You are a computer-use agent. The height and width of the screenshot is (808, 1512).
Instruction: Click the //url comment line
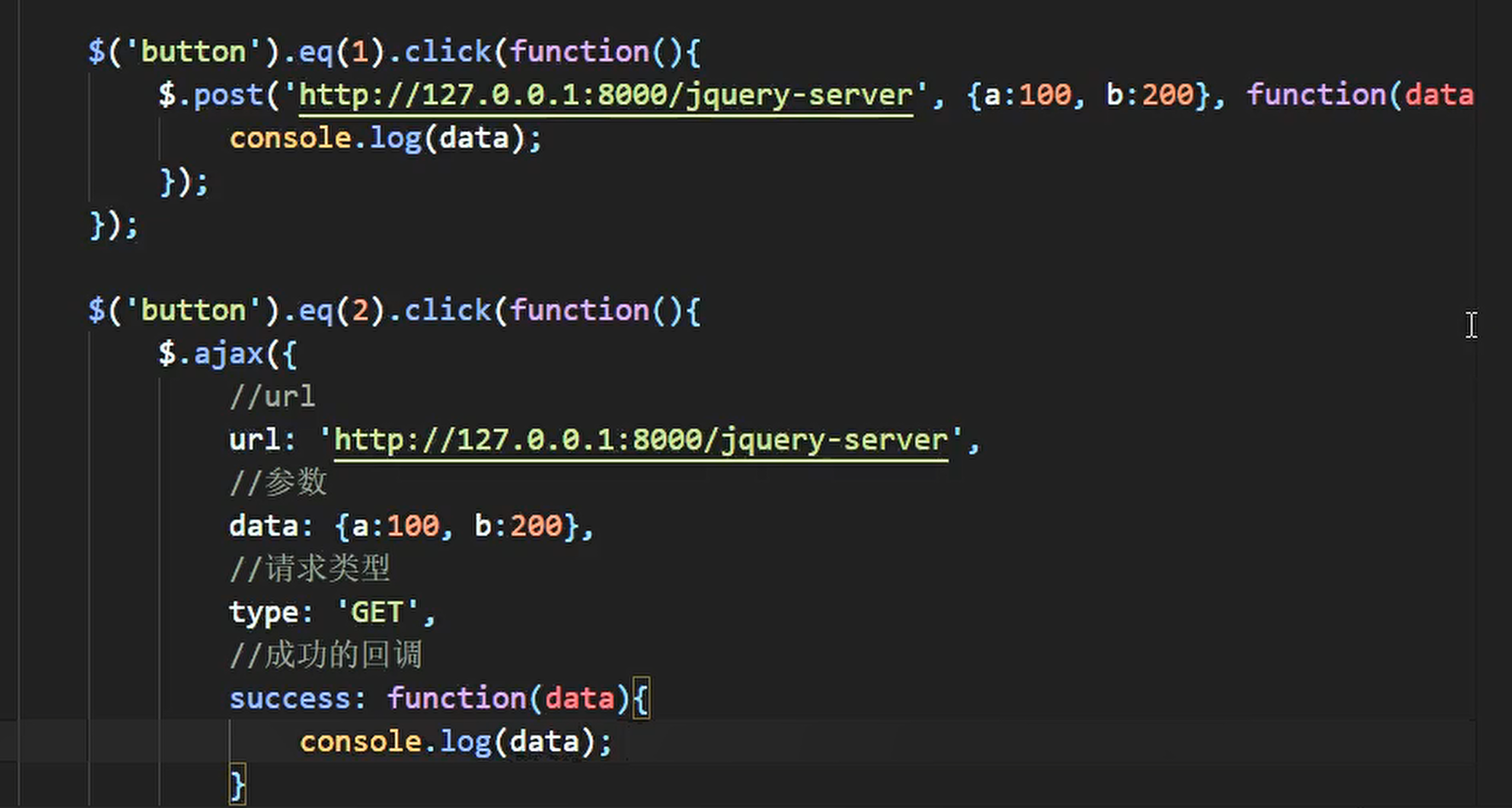[x=273, y=395]
